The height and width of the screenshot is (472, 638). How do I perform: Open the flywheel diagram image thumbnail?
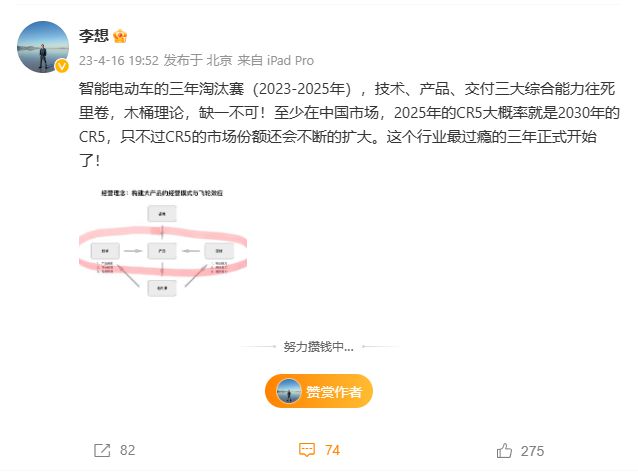coord(163,243)
